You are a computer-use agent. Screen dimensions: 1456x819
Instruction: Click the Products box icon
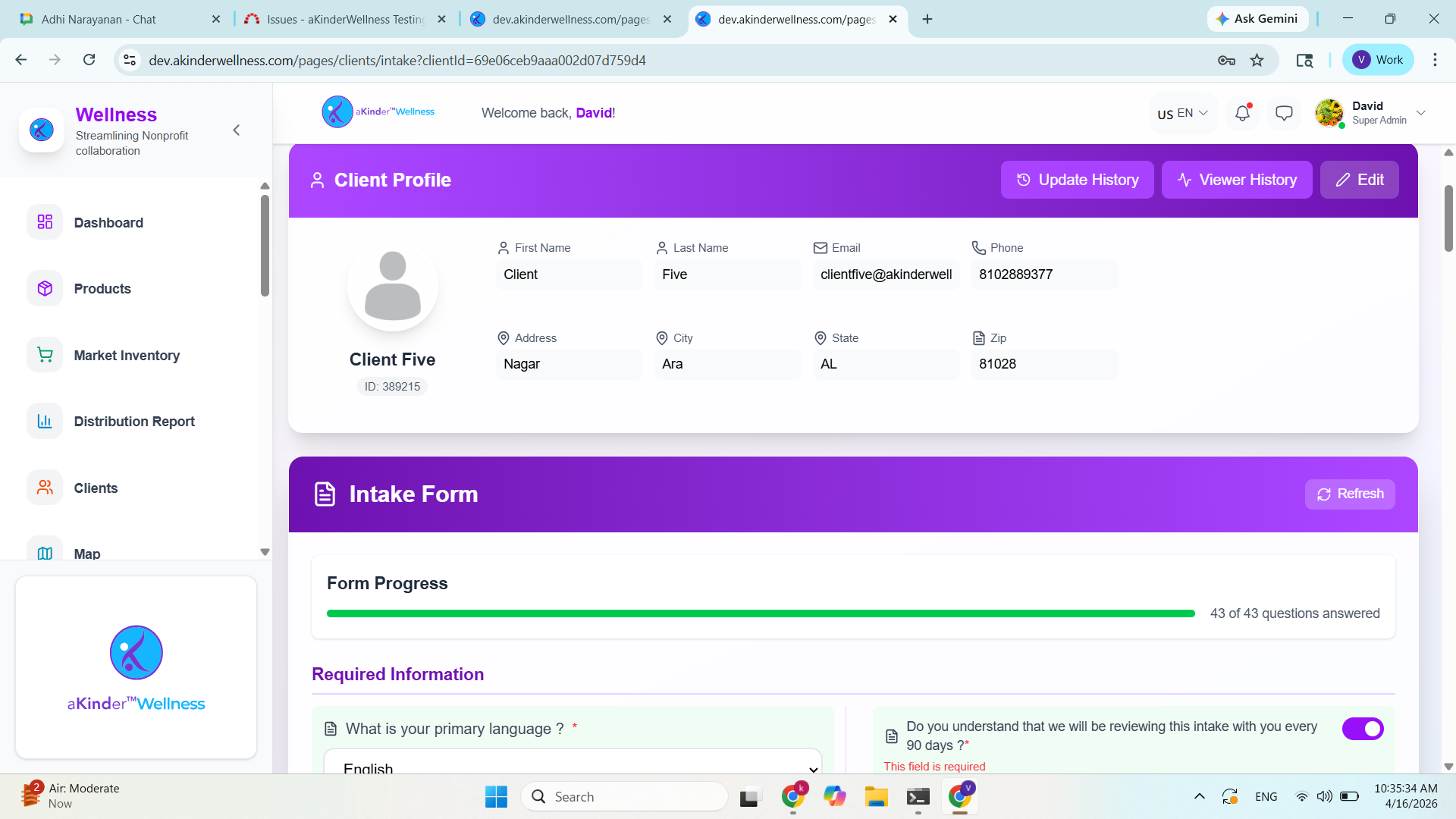pos(45,288)
